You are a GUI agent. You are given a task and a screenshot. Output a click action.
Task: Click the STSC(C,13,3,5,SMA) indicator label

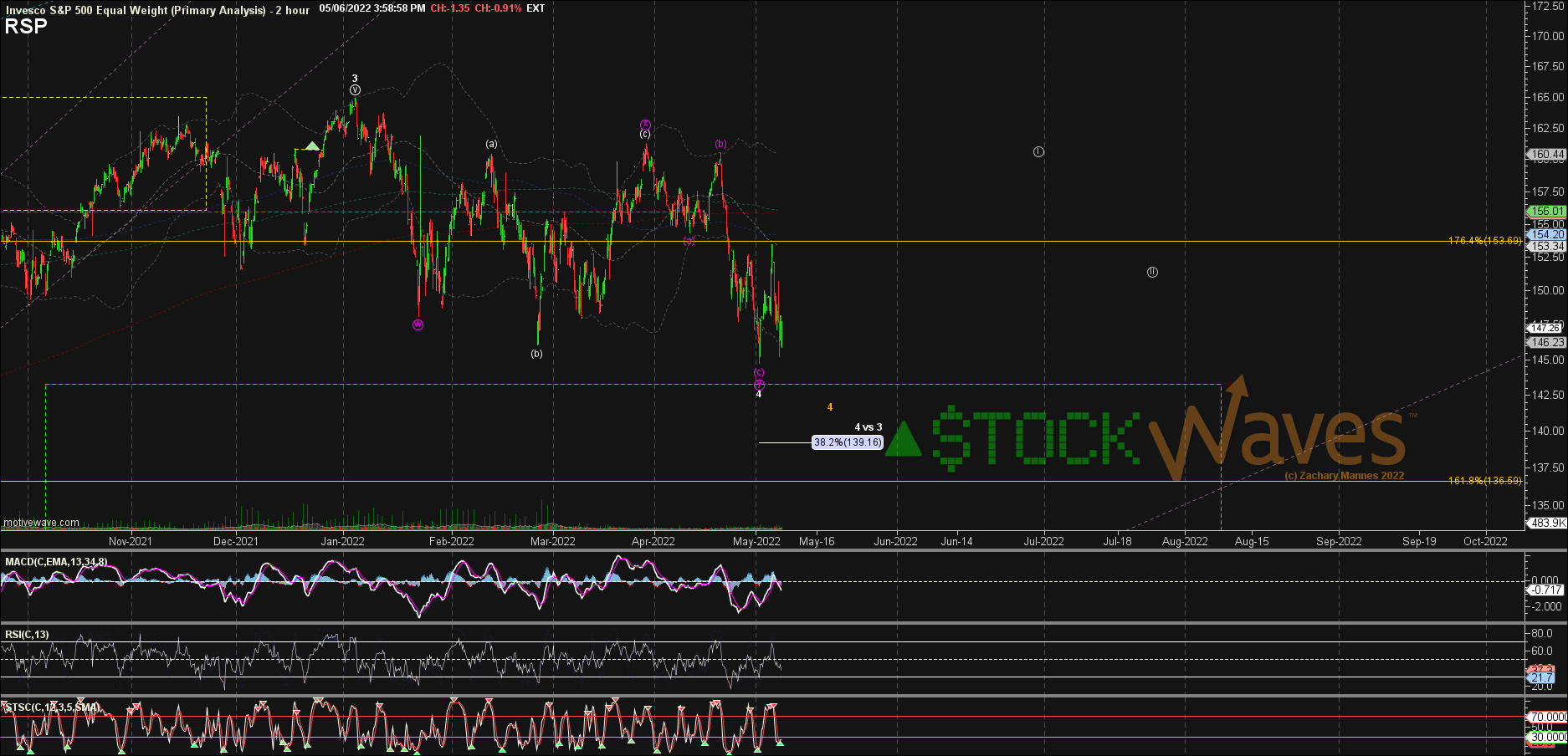coord(52,707)
